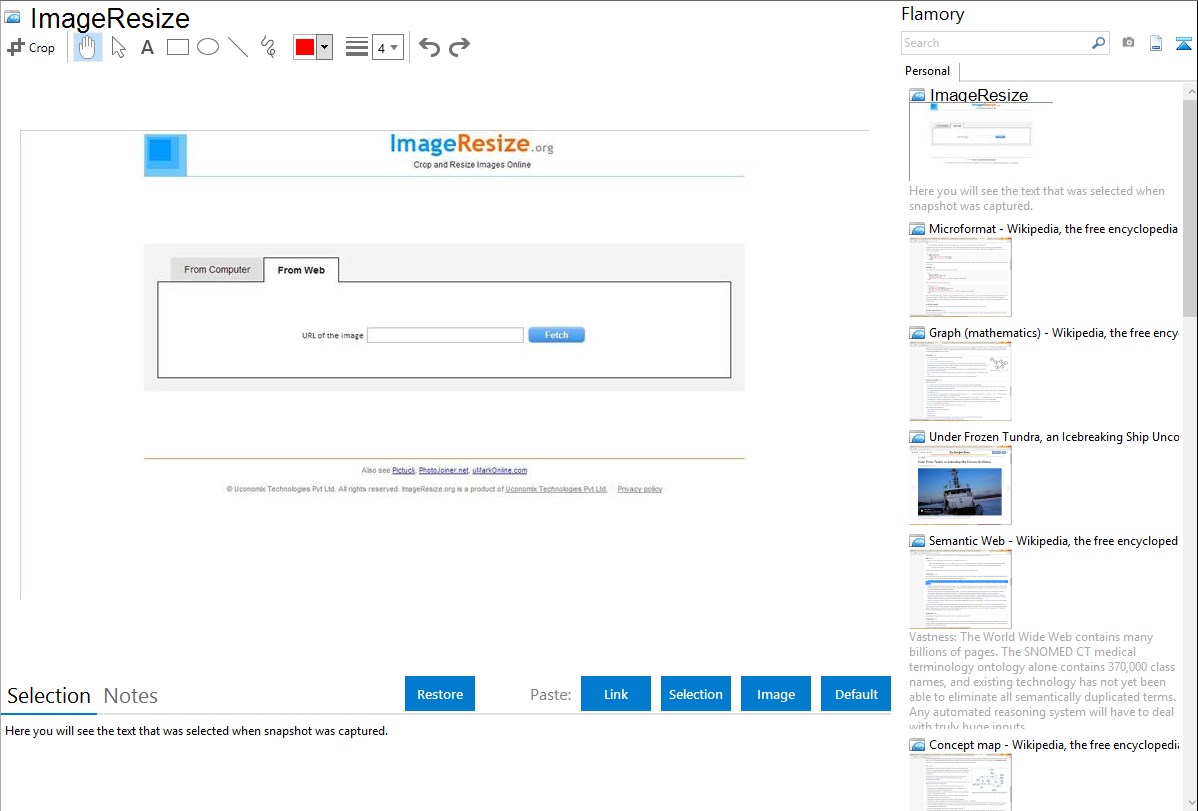Click the From Computer tab in snapshot
1198x811 pixels.
tap(217, 269)
